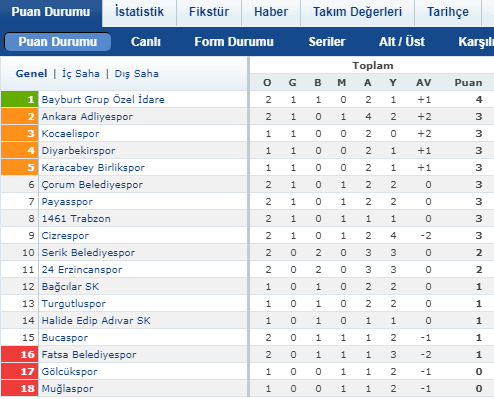Switch to the Fikstür tab
494x399 pixels.
[x=209, y=12]
